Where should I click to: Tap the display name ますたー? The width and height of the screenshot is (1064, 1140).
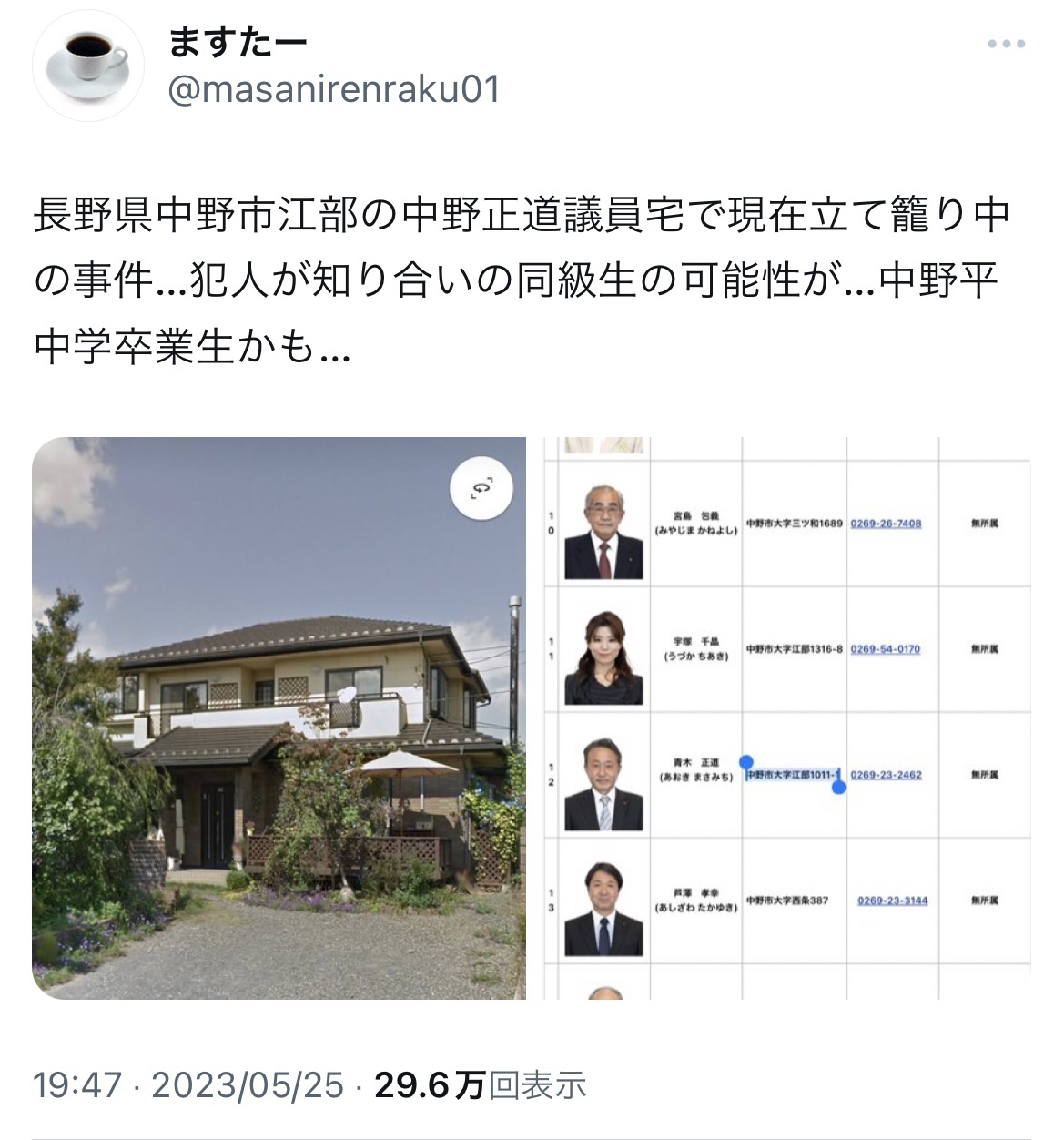click(x=238, y=43)
